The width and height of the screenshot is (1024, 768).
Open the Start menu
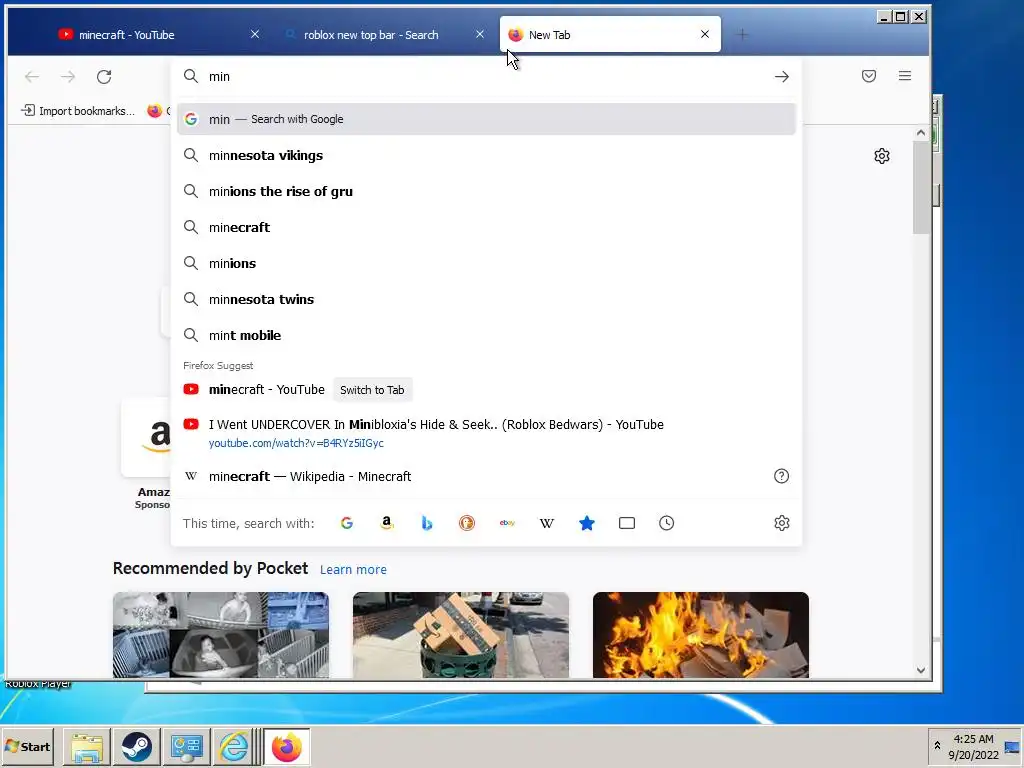pos(27,746)
